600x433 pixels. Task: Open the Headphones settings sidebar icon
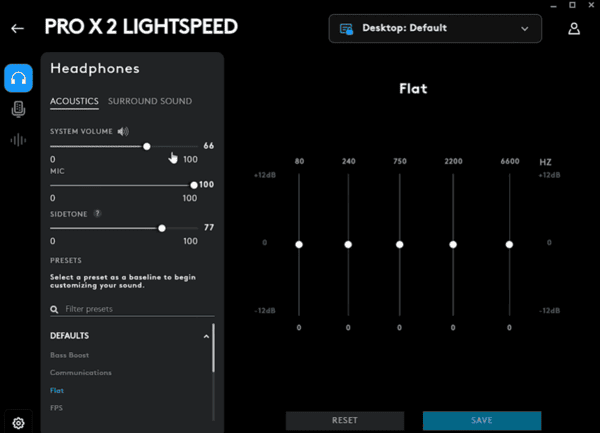point(18,78)
